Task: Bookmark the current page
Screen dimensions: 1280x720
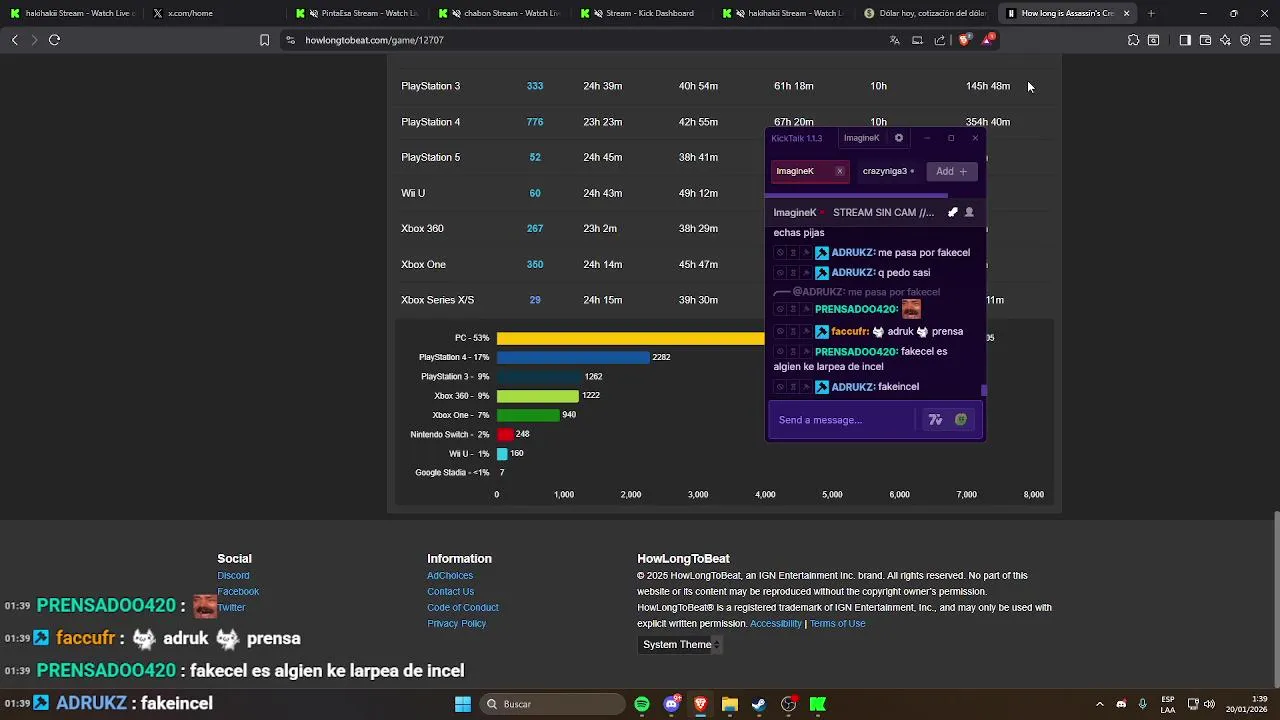Action: 264,40
